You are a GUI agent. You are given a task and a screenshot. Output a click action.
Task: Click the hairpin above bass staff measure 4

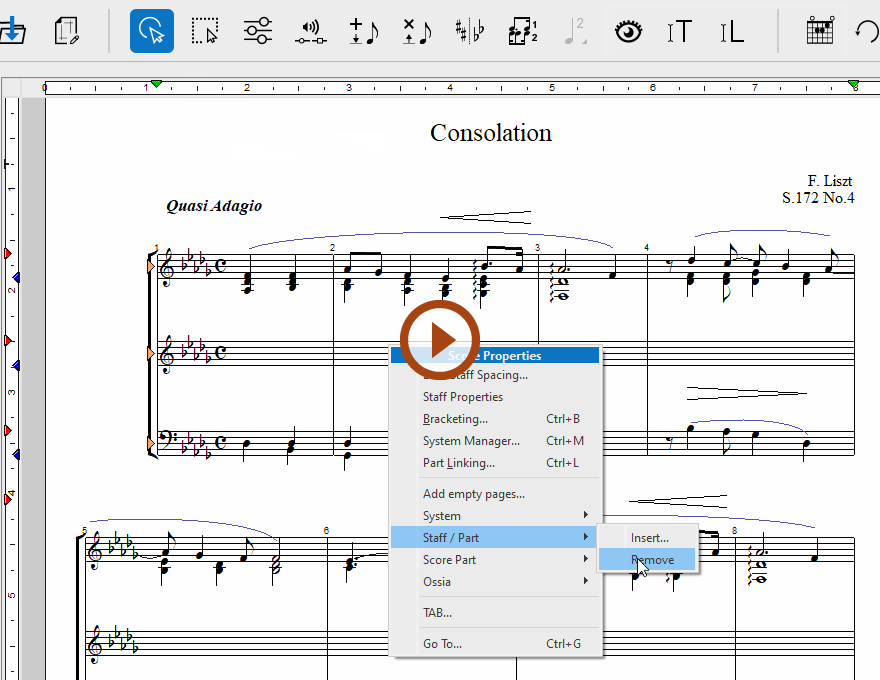(x=746, y=393)
